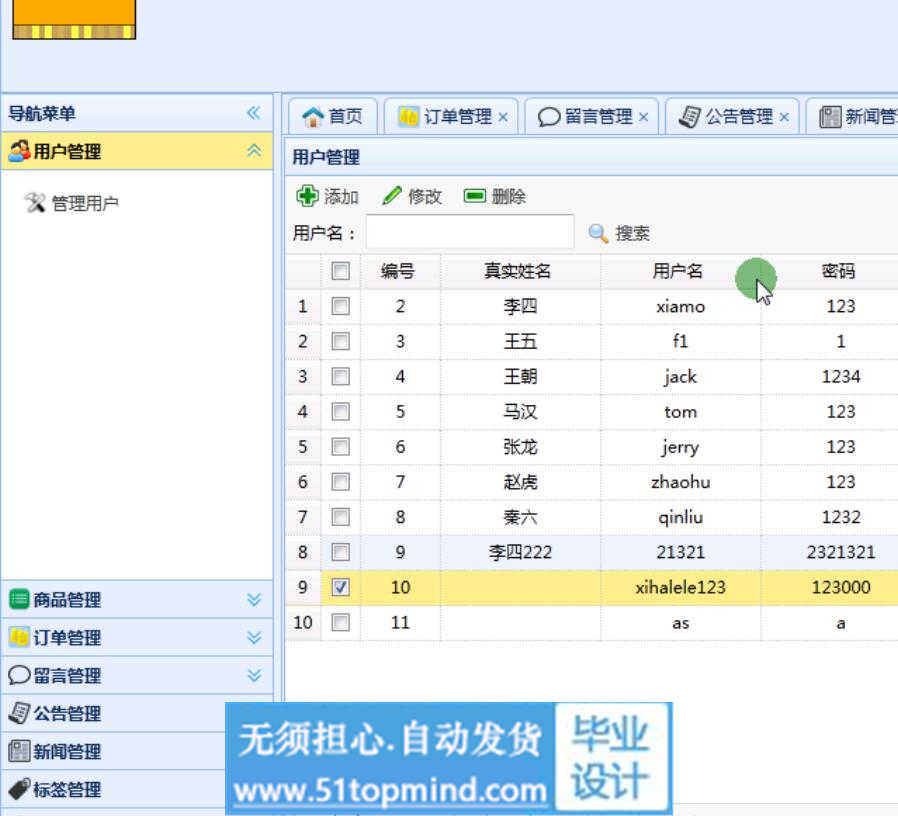Collapse the 导航菜单 navigation sidebar
898x816 pixels.
pos(254,113)
